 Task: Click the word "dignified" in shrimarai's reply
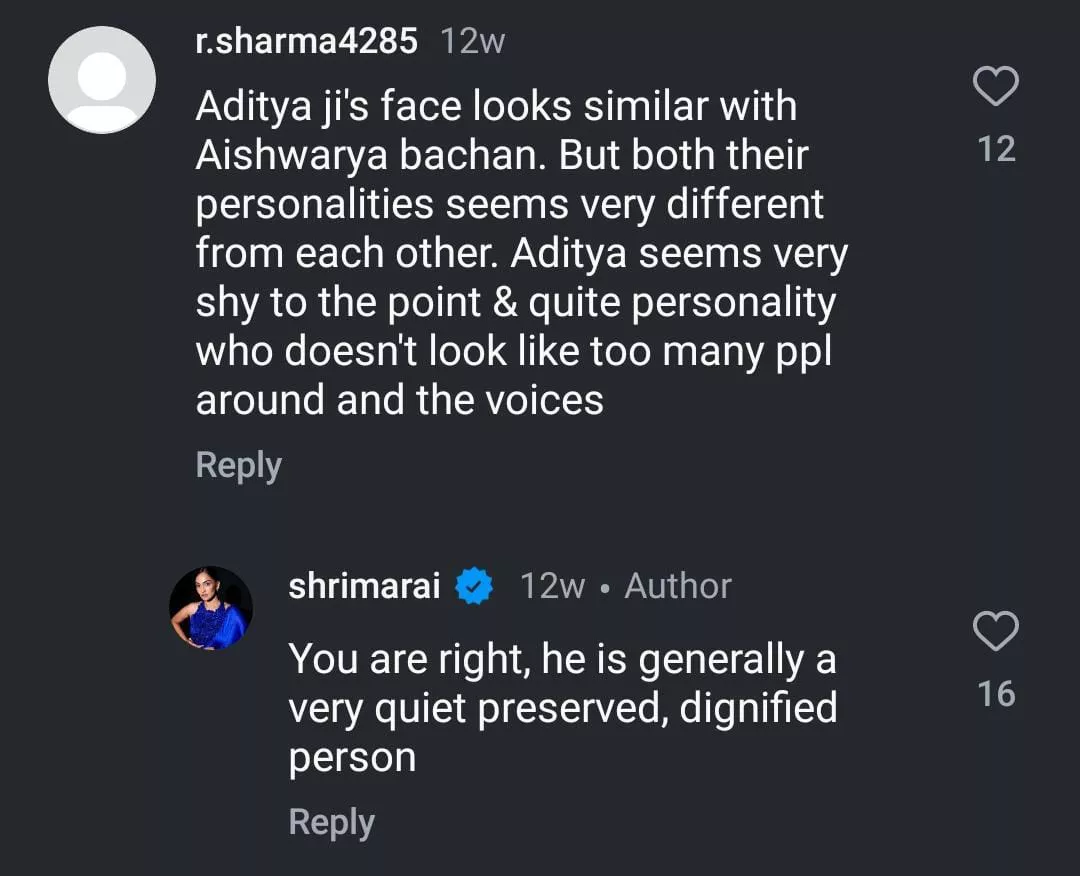click(758, 709)
